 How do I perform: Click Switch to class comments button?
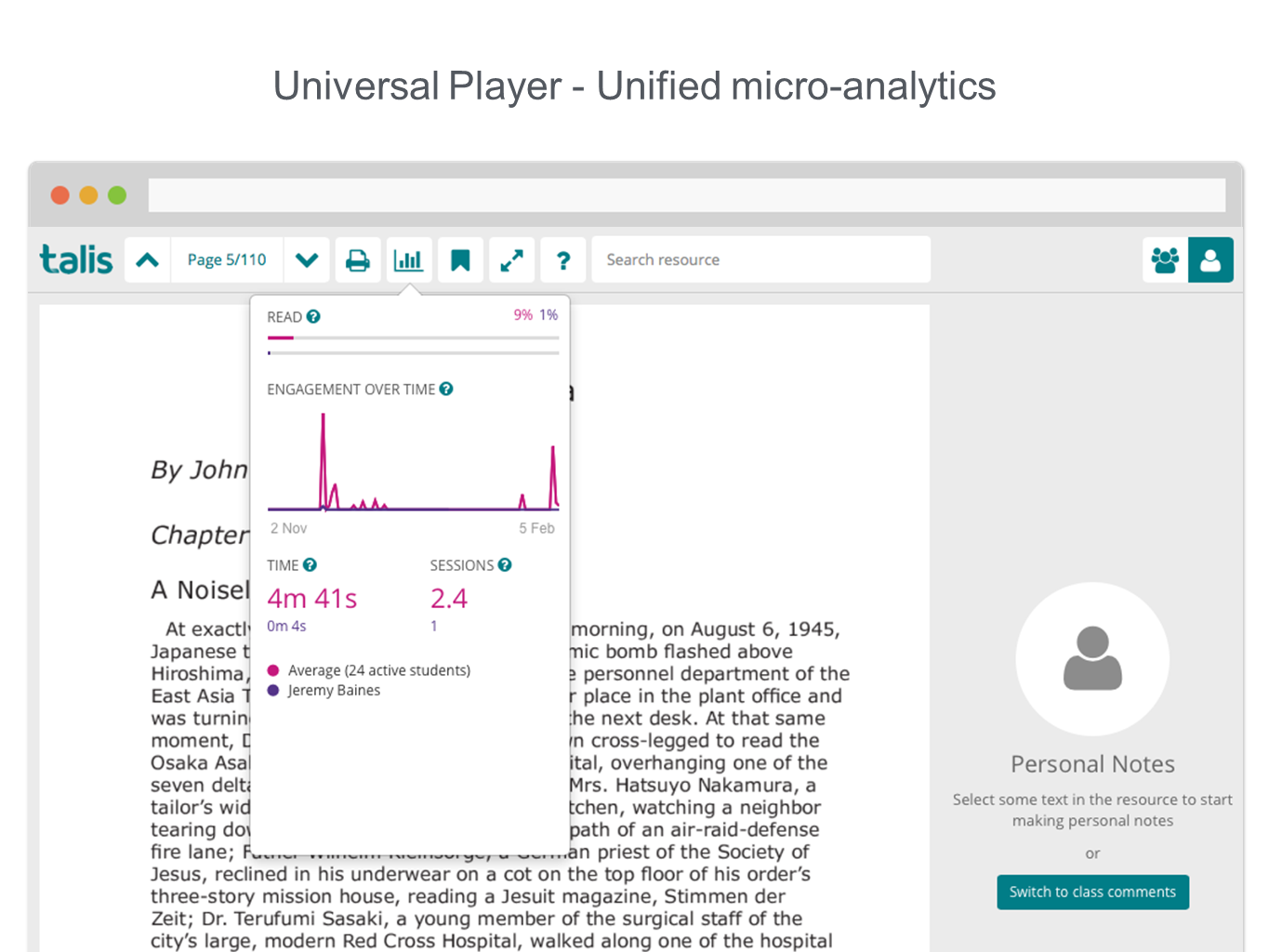pyautogui.click(x=1092, y=892)
